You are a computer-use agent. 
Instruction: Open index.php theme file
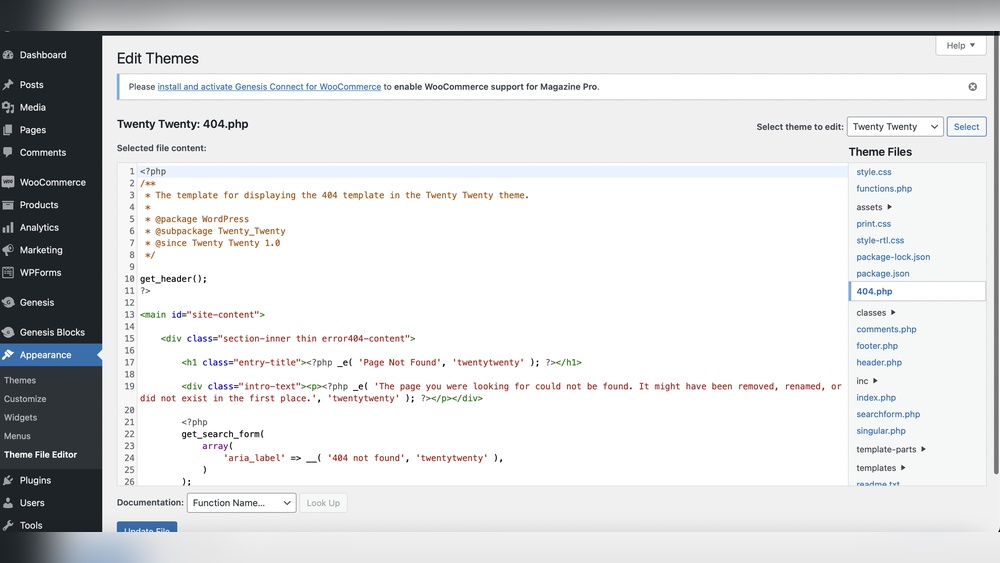click(x=876, y=397)
